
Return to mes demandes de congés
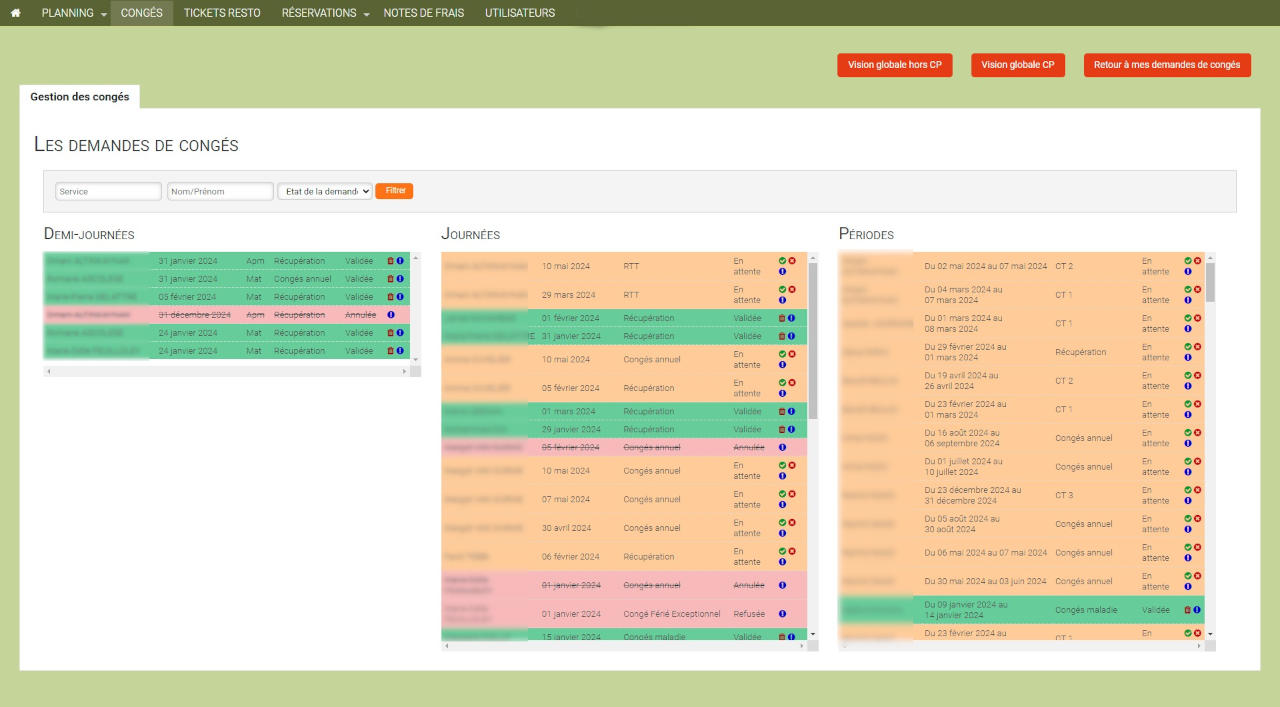click(1167, 65)
